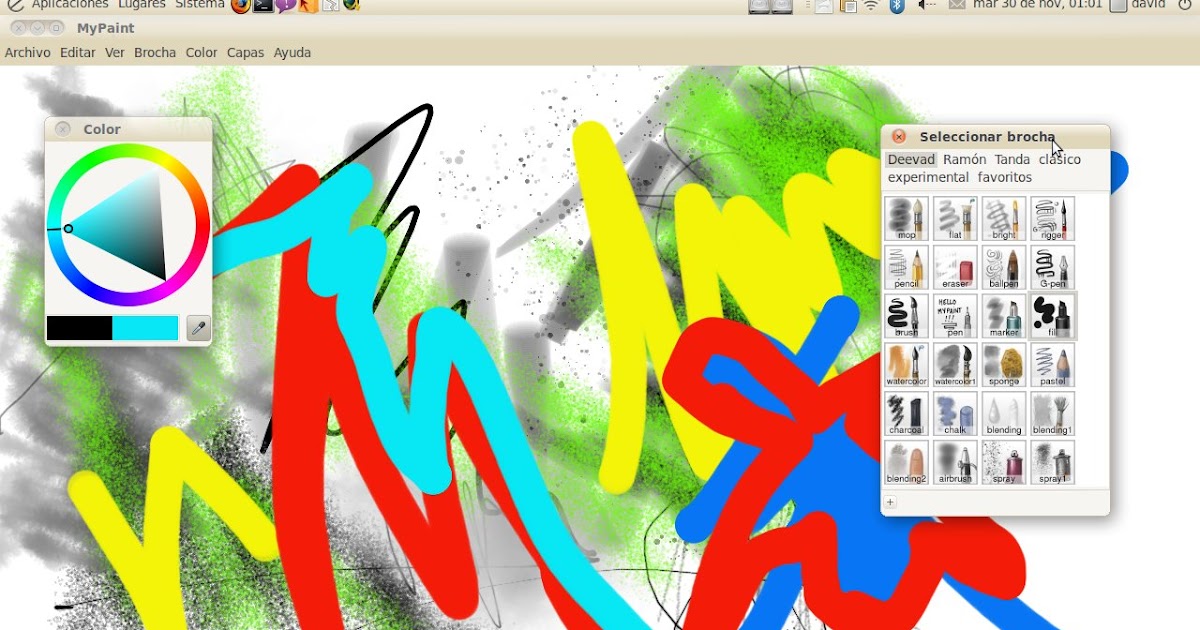Click the cyan color swatch
Viewport: 1200px width, 630px height.
coord(145,328)
